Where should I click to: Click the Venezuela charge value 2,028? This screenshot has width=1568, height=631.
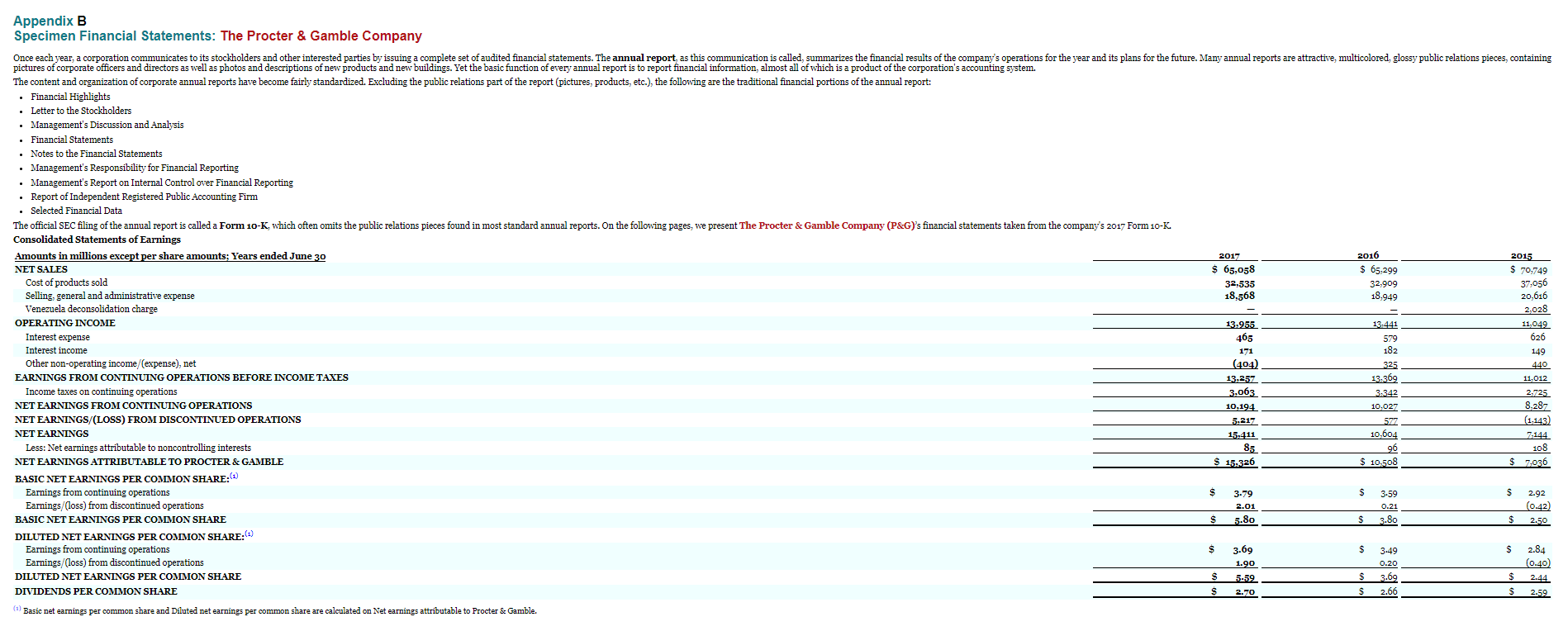pos(1536,309)
